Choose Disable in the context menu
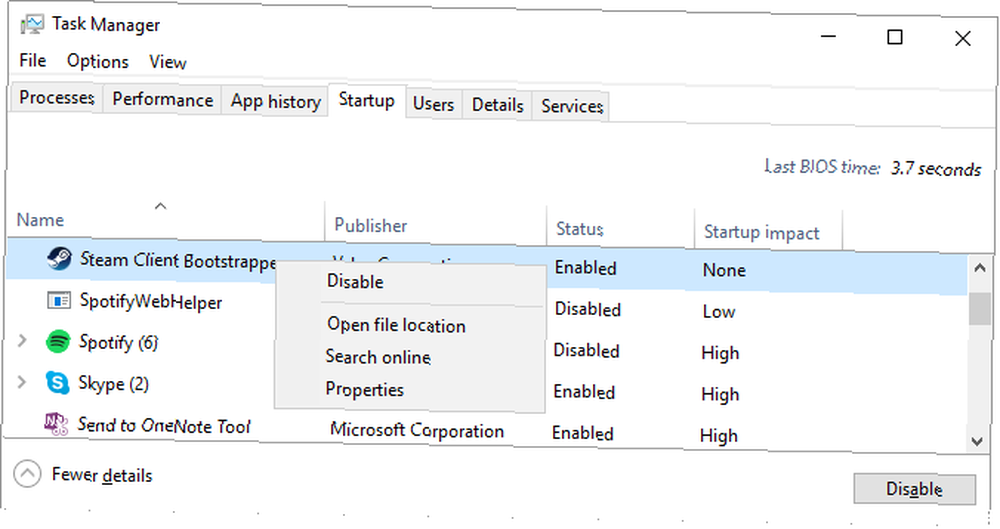The width and height of the screenshot is (1000, 529). pyautogui.click(x=355, y=281)
